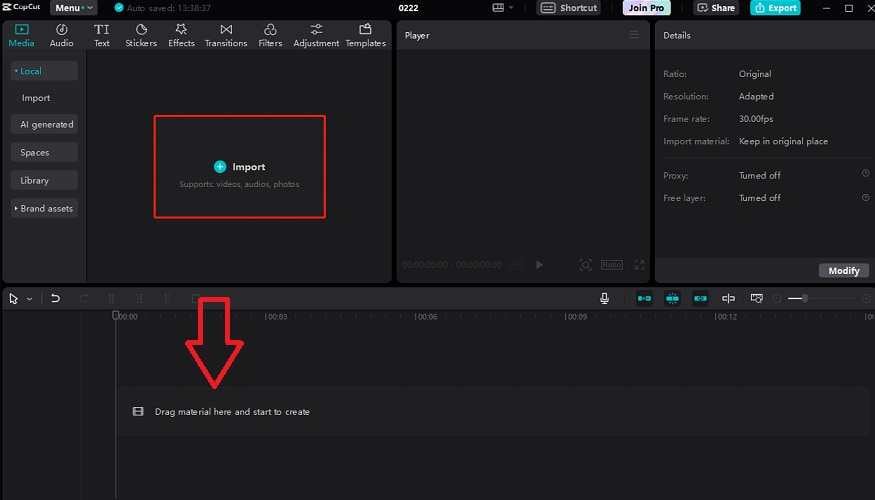Click the Undo icon
Viewport: 875px width, 500px height.
pyautogui.click(x=55, y=298)
